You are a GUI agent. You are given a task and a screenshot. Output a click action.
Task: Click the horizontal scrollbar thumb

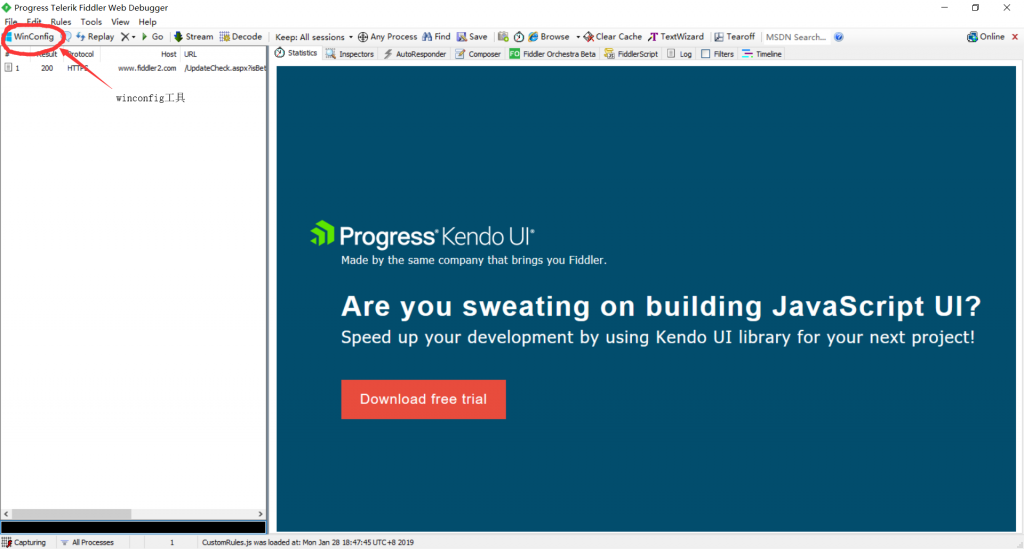point(71,514)
